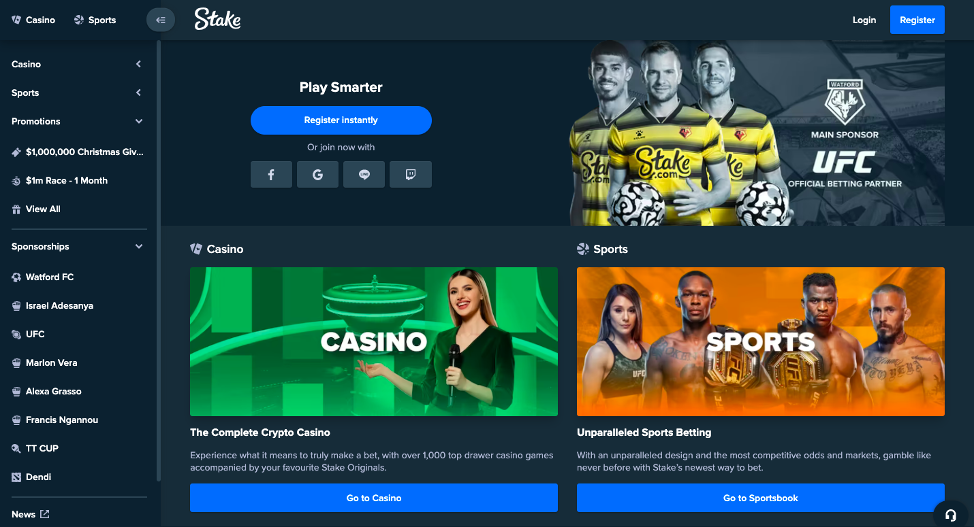Click the CASINO banner thumbnail

(374, 341)
